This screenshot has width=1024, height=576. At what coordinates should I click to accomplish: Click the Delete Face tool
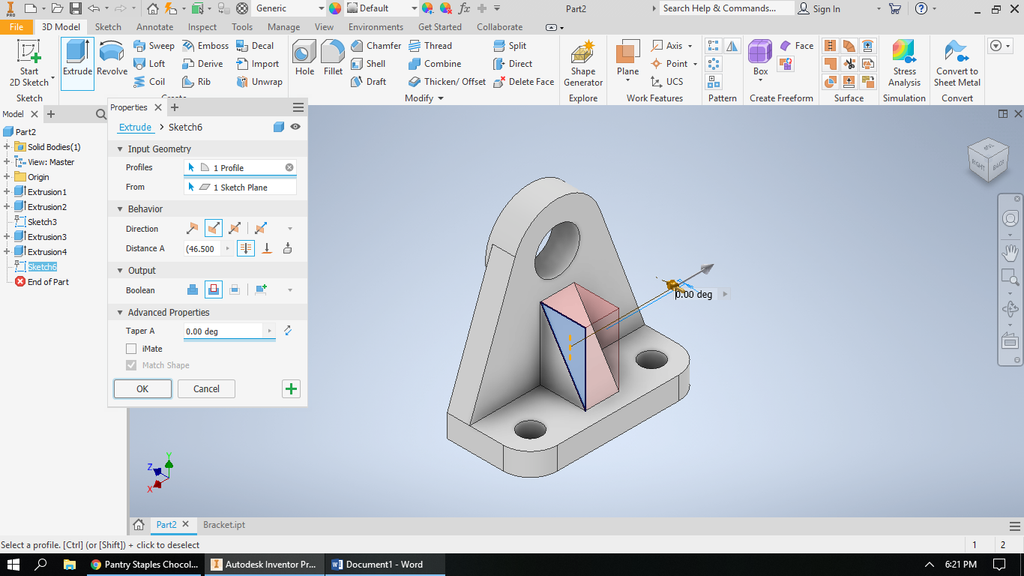pyautogui.click(x=523, y=82)
